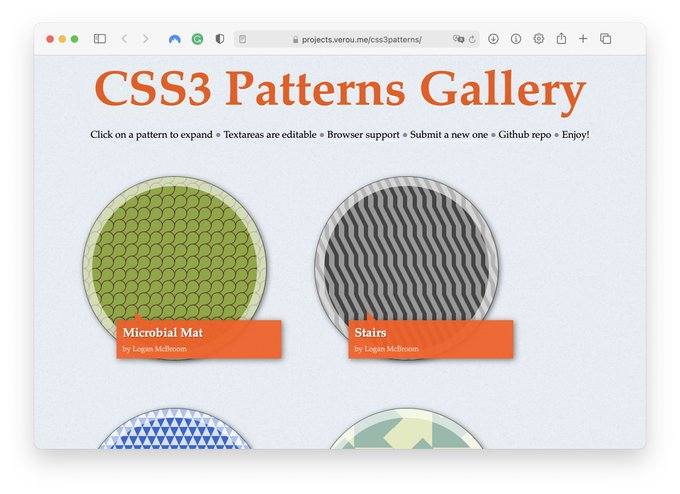Viewport: 680px width, 494px height.
Task: Open the Submit a new one link
Action: pyautogui.click(x=449, y=134)
